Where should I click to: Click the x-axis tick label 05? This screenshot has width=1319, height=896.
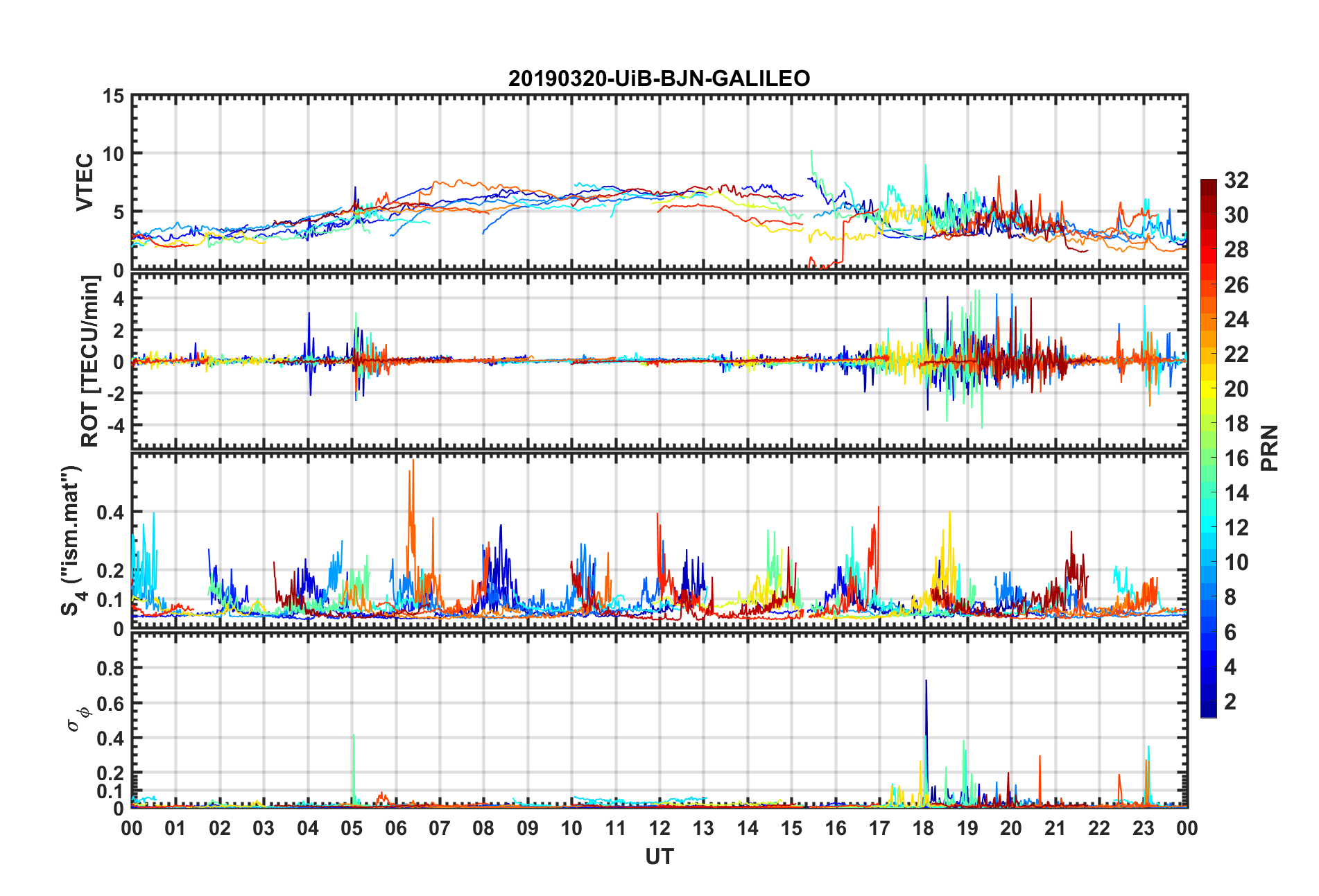click(x=352, y=828)
